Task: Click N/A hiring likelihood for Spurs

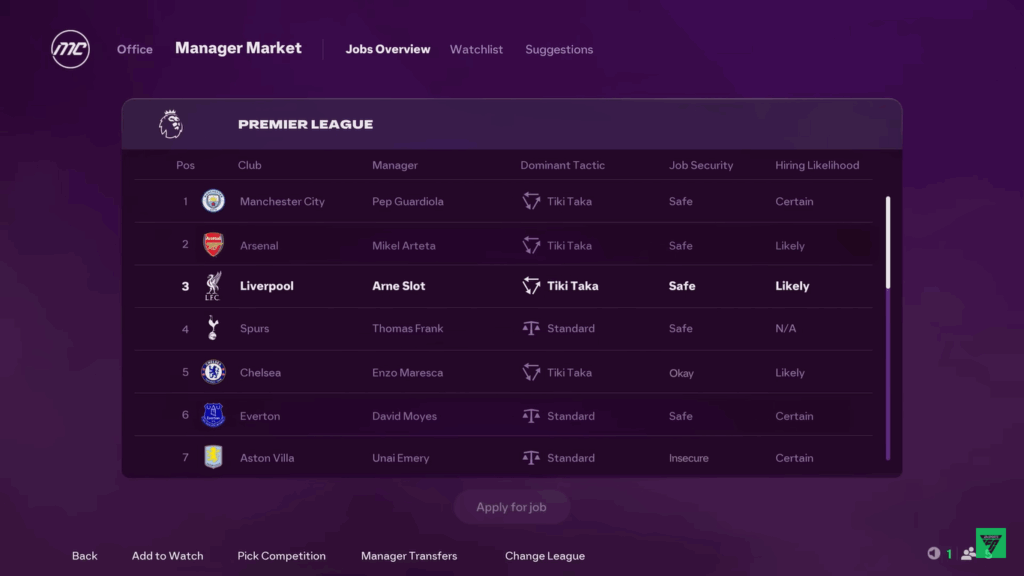Action: [x=786, y=328]
